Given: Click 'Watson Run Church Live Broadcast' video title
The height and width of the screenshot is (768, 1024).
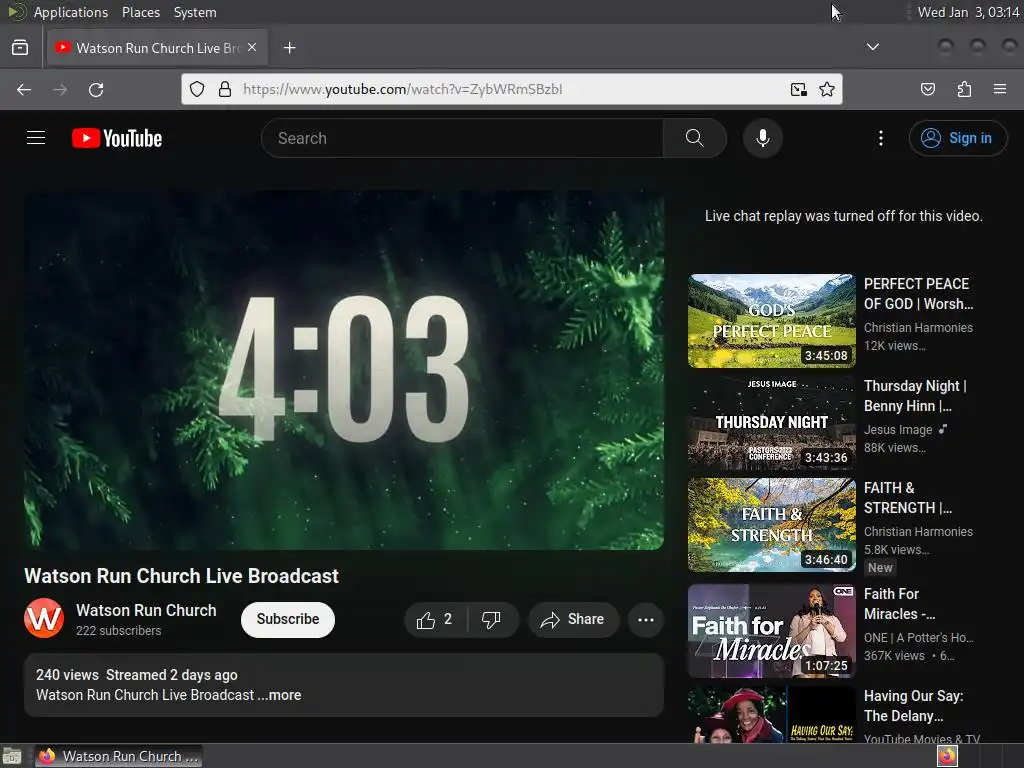Looking at the screenshot, I should 182,576.
